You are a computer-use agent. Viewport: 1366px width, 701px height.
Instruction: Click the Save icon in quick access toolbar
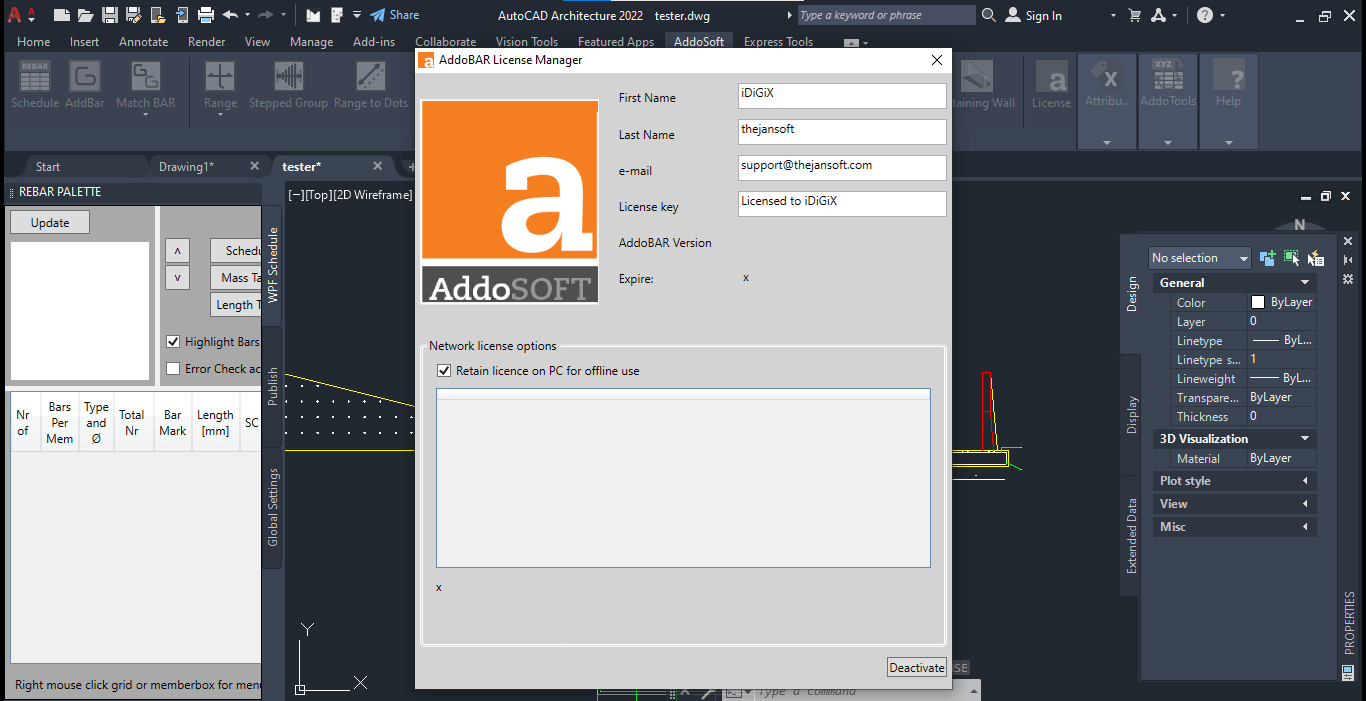(110, 15)
